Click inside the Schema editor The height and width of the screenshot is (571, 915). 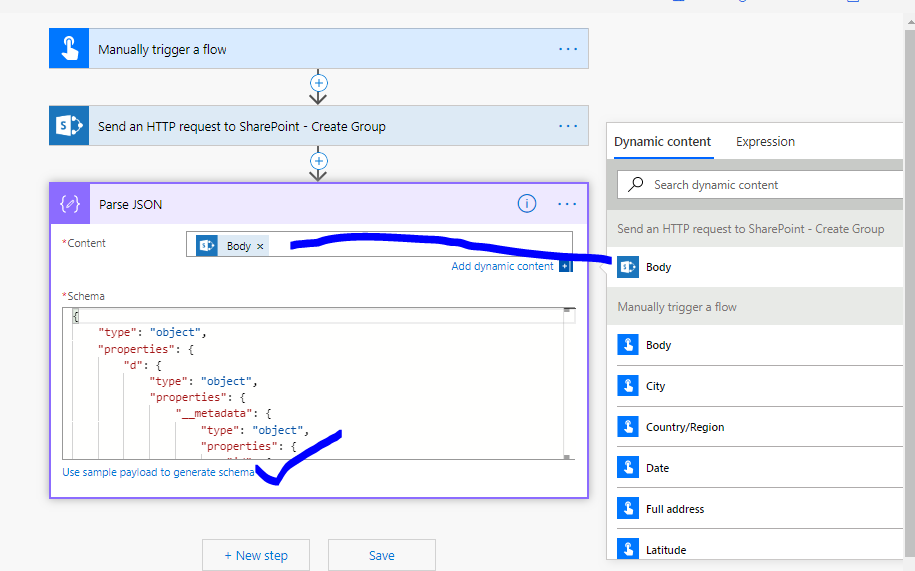click(x=318, y=383)
